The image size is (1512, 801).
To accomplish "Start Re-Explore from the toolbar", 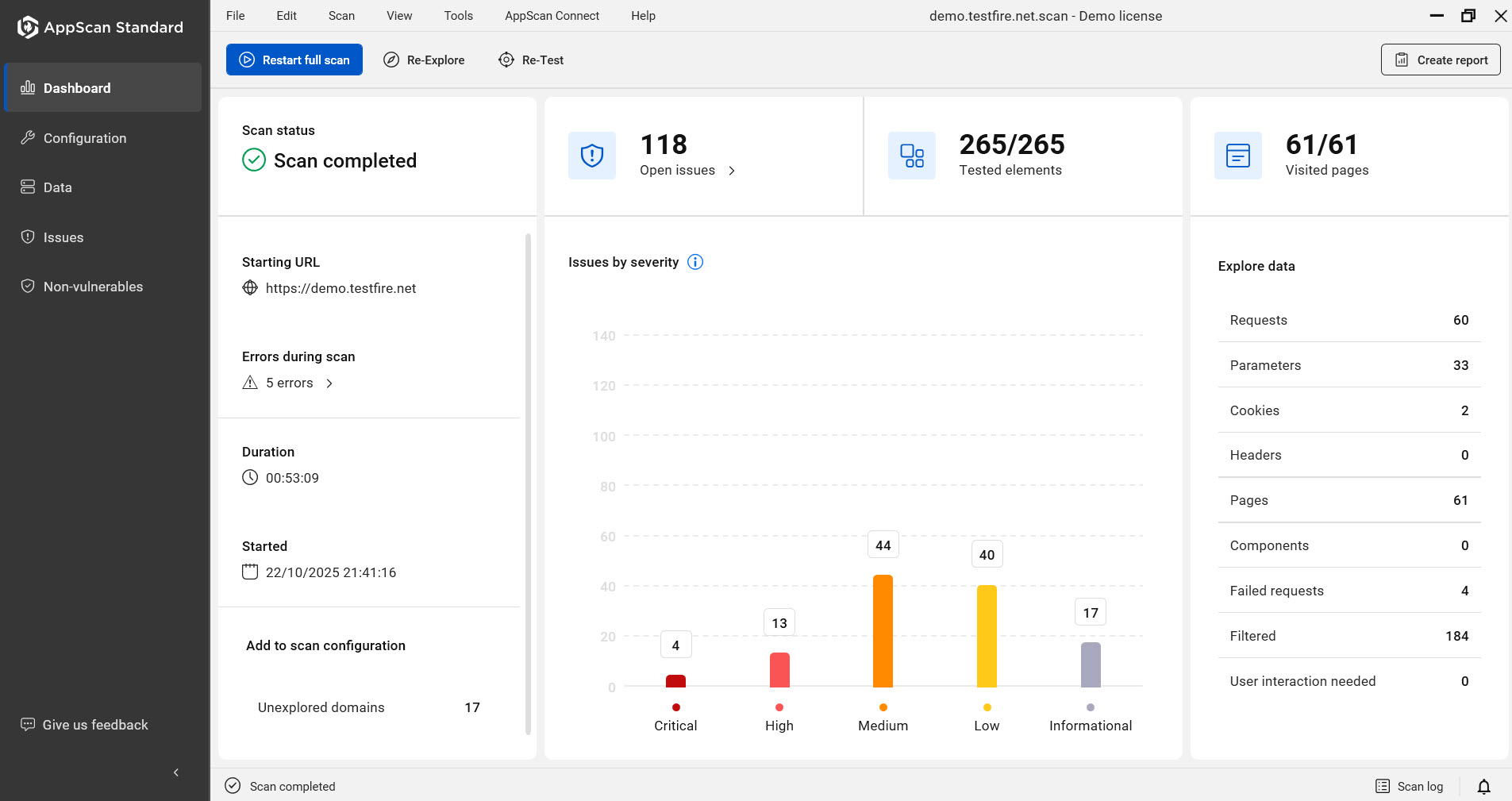I will (425, 60).
